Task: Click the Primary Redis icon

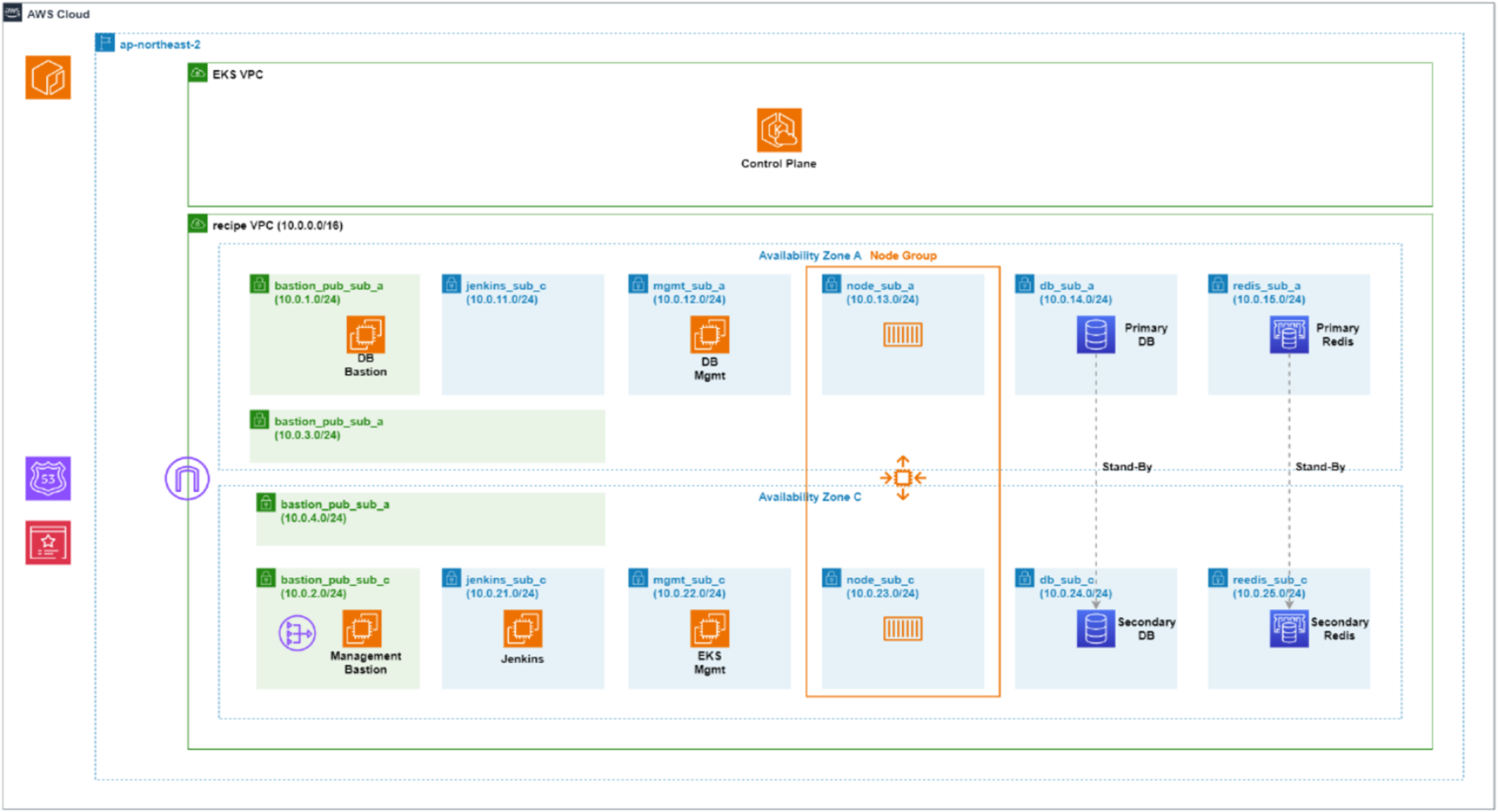Action: coord(1289,335)
